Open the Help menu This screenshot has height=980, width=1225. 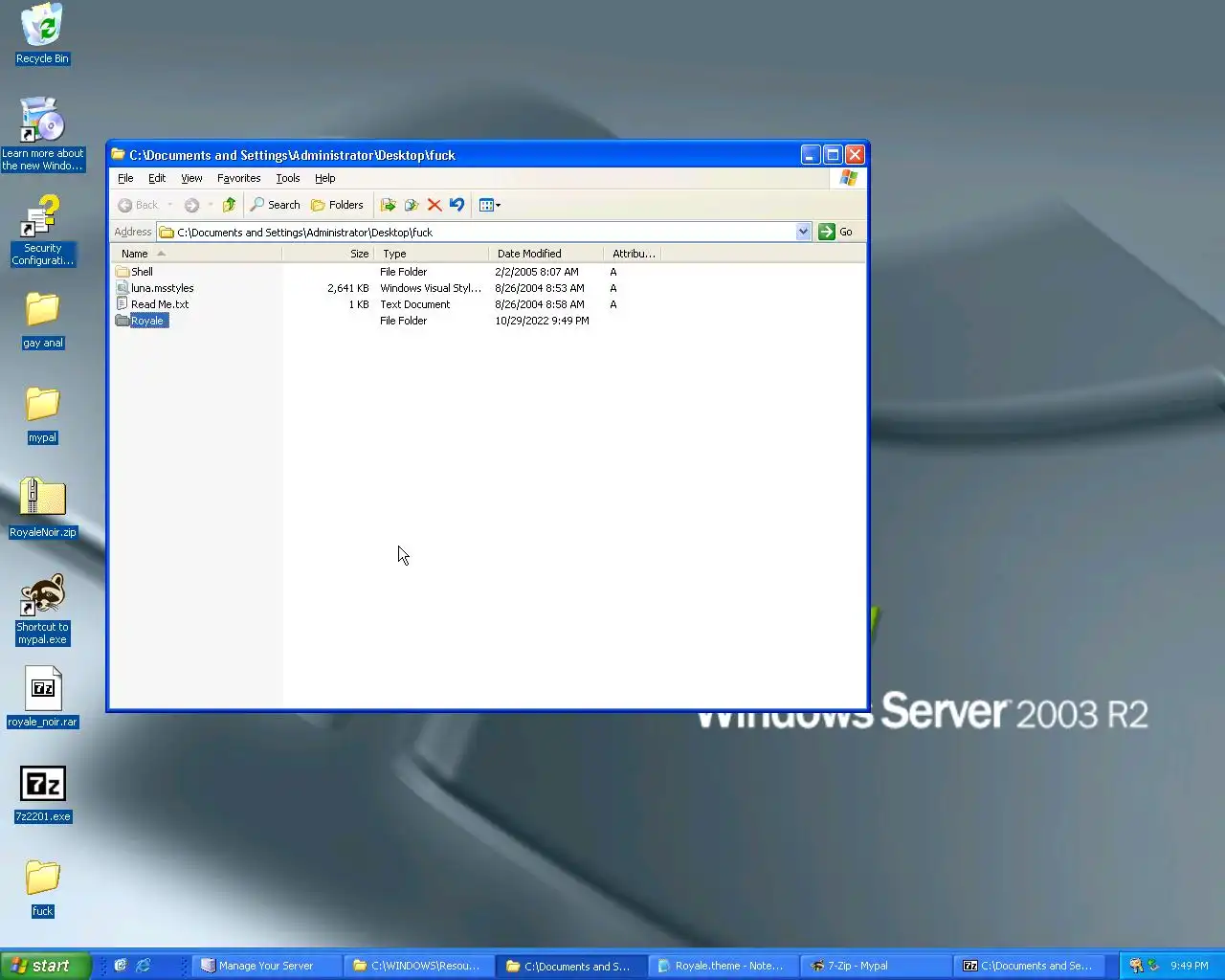coord(325,178)
